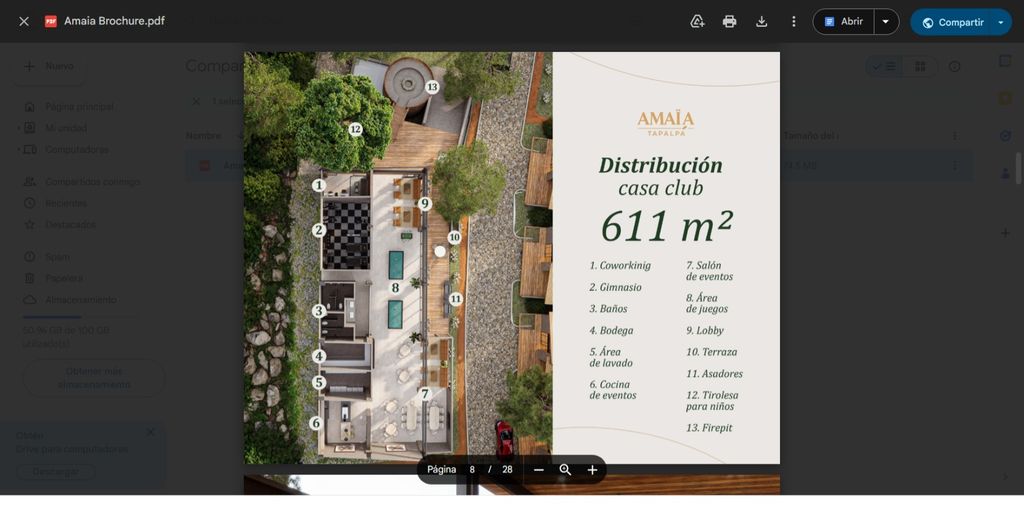Click marker 13 on the Firepit

(x=432, y=86)
